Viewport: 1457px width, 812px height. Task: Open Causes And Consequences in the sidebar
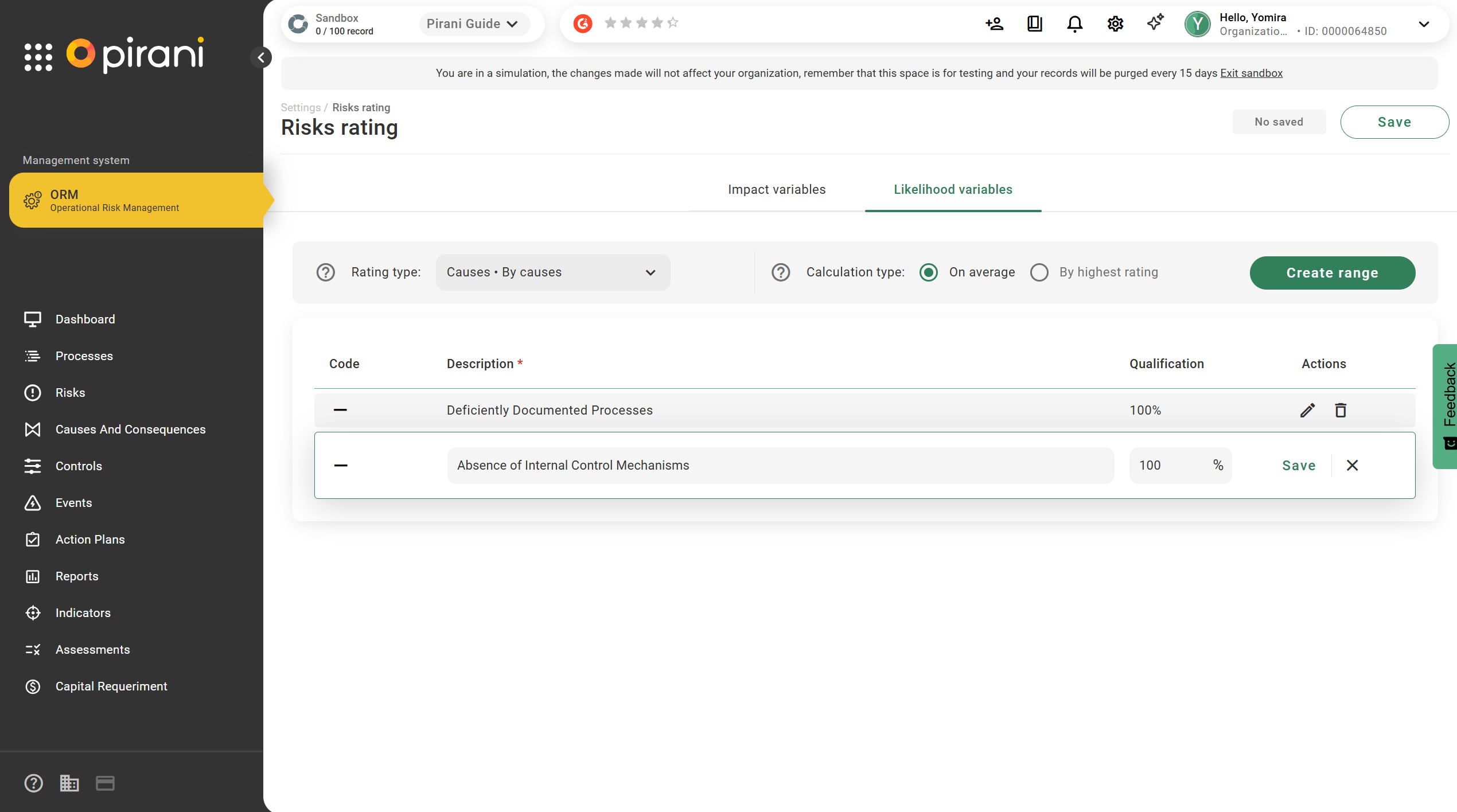(130, 430)
